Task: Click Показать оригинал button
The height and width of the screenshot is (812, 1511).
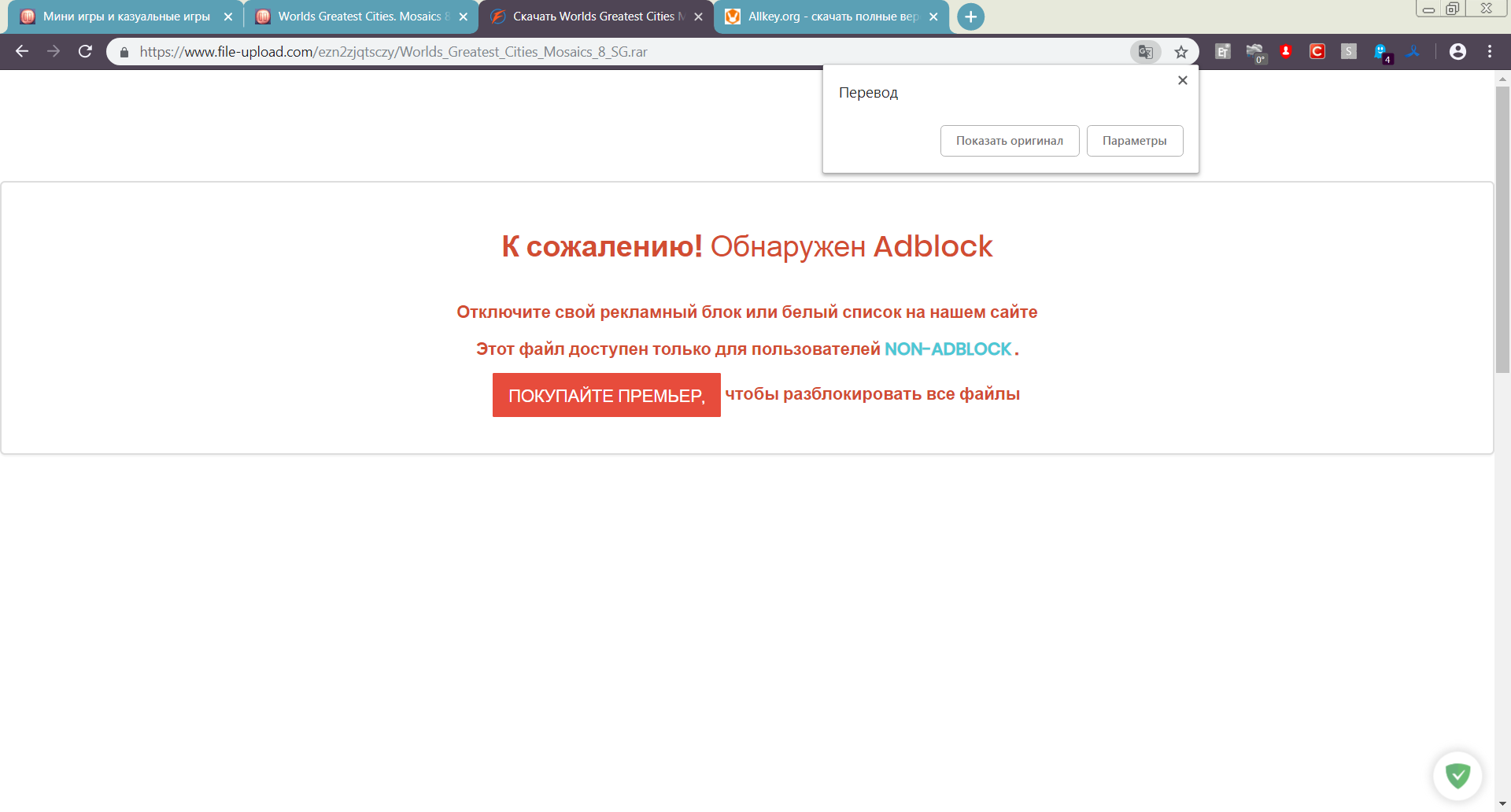Action: tap(1010, 141)
